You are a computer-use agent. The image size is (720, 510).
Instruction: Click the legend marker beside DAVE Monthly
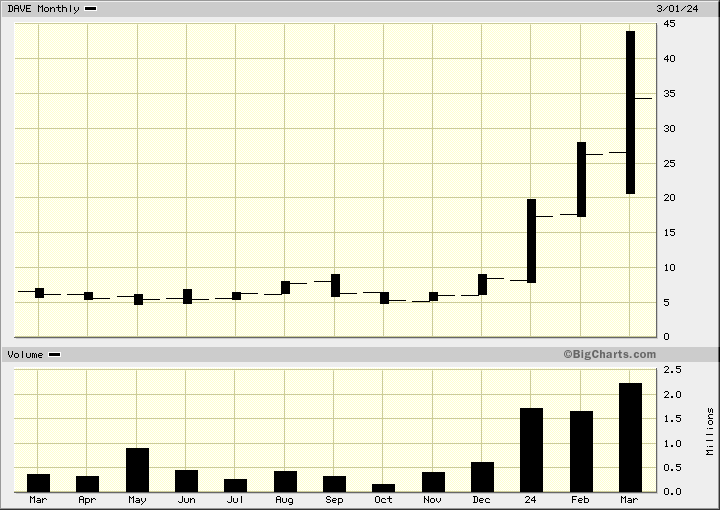[x=91, y=9]
